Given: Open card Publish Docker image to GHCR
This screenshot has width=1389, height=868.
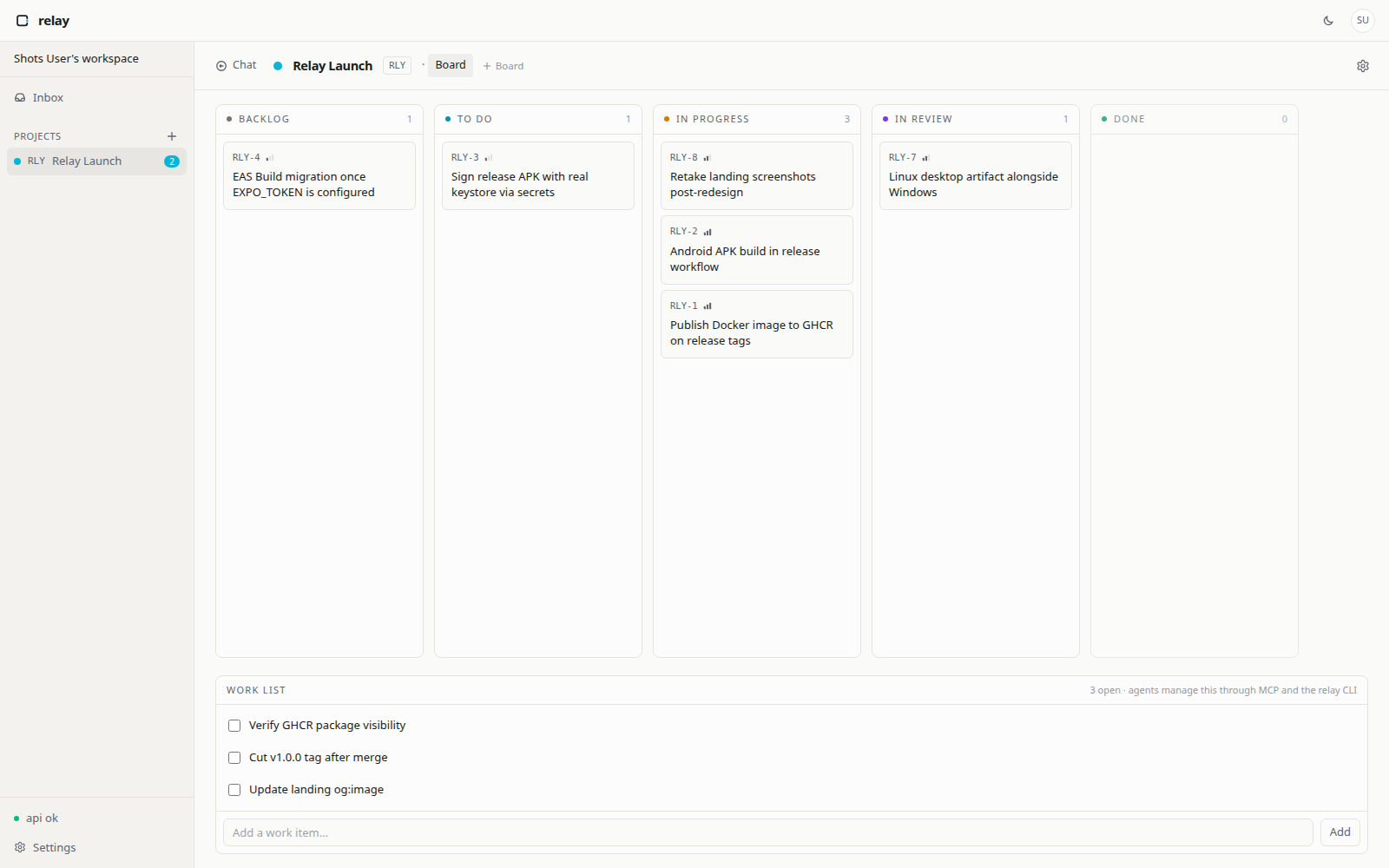Looking at the screenshot, I should 757,324.
